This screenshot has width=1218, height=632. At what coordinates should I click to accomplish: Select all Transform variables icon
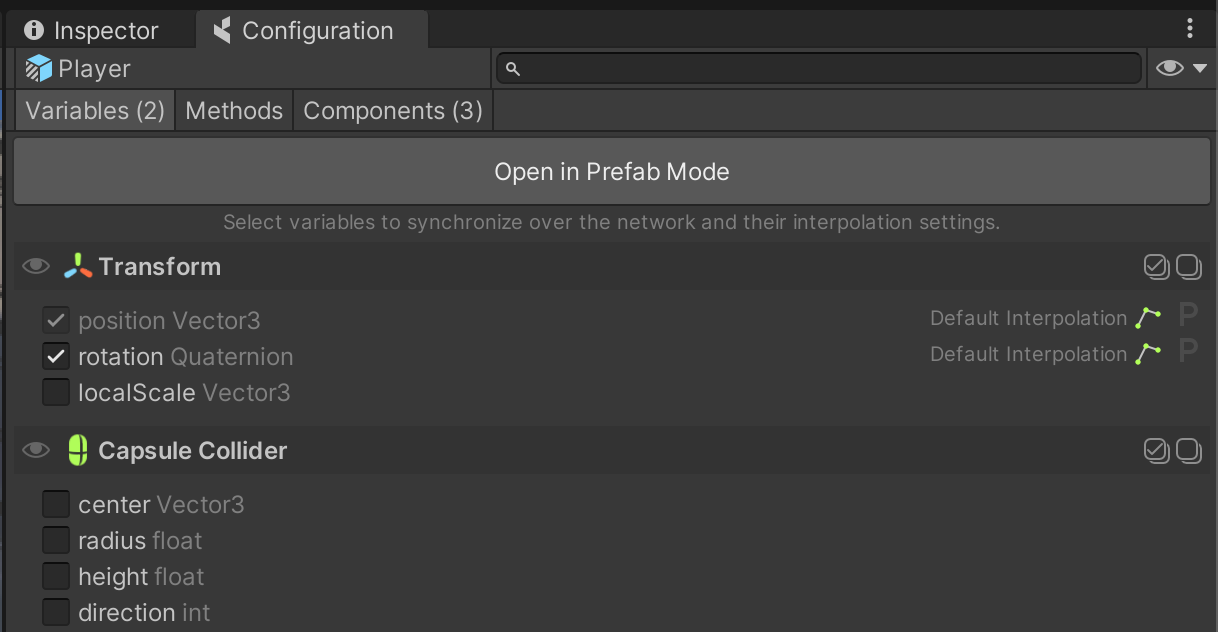[1156, 266]
